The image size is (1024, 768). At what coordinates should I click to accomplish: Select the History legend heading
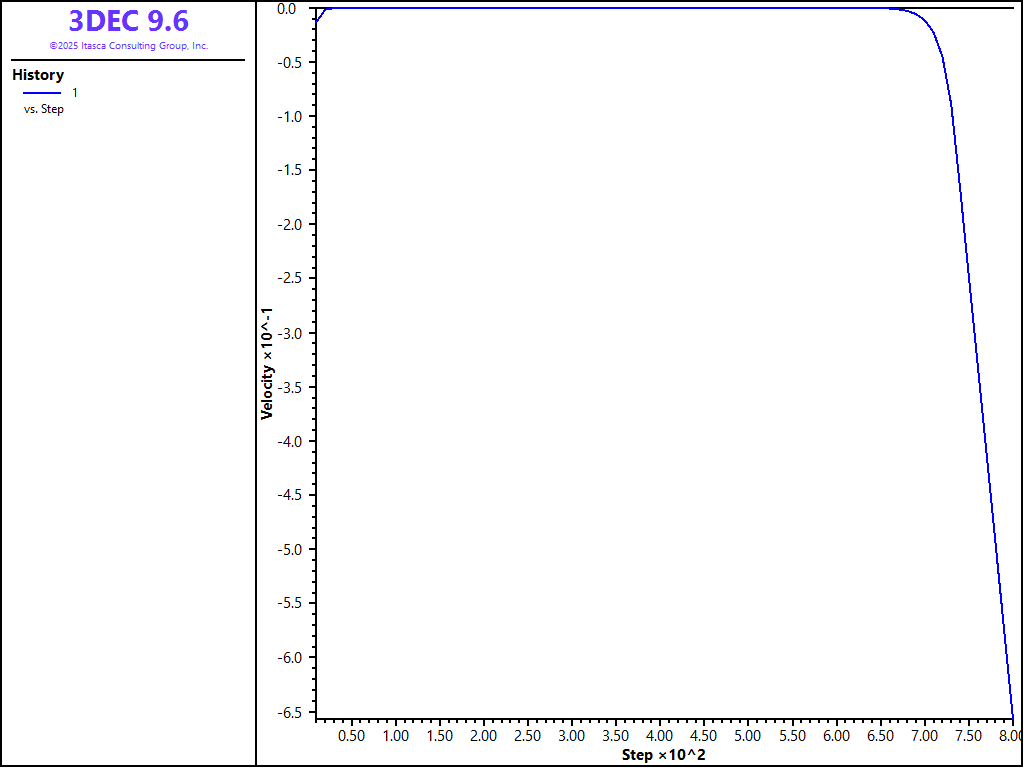38,75
